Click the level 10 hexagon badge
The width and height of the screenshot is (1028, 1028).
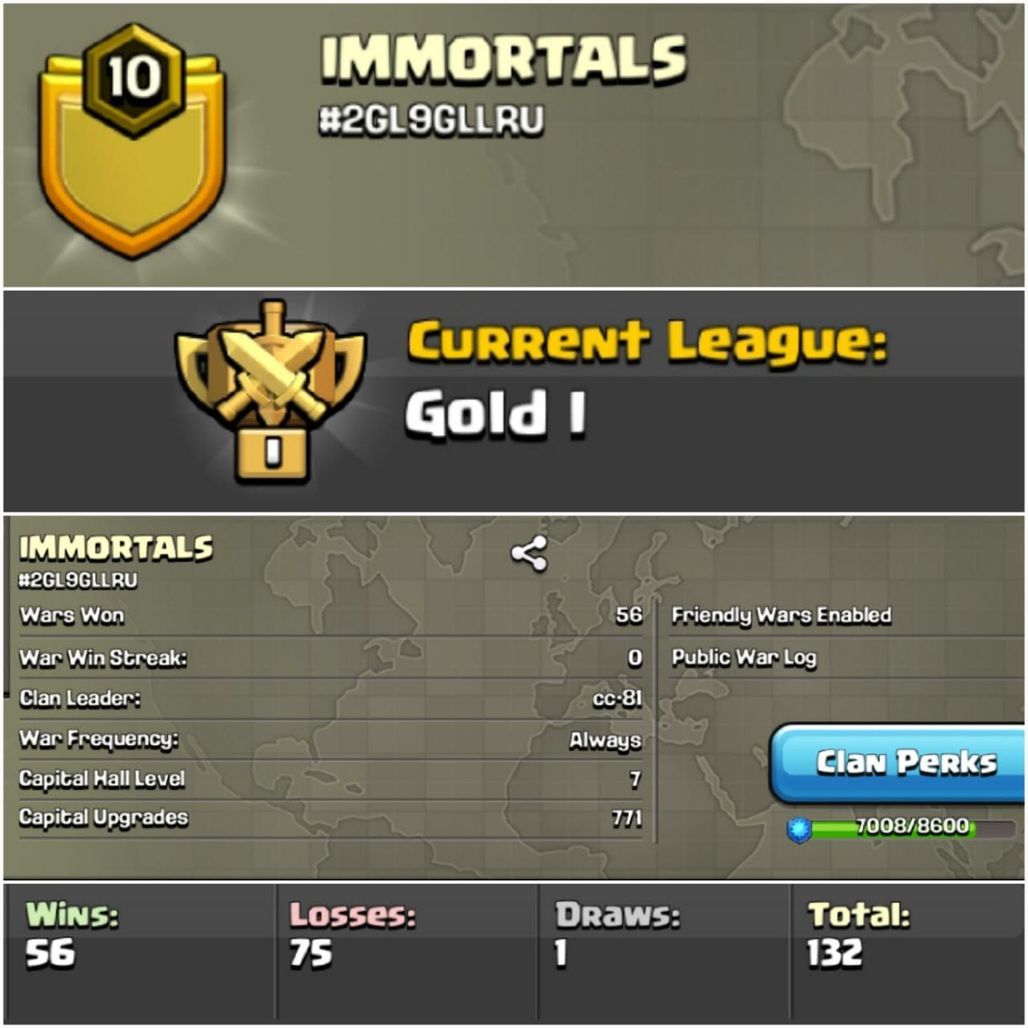pos(134,79)
